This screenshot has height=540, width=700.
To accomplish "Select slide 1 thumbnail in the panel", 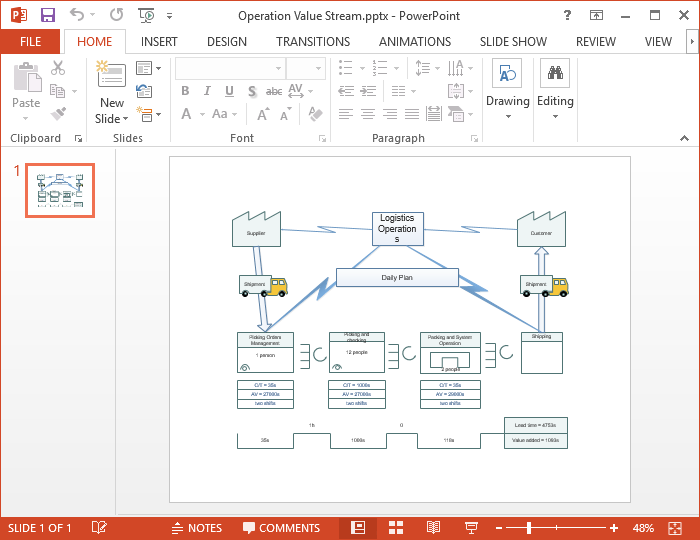I will (60, 190).
